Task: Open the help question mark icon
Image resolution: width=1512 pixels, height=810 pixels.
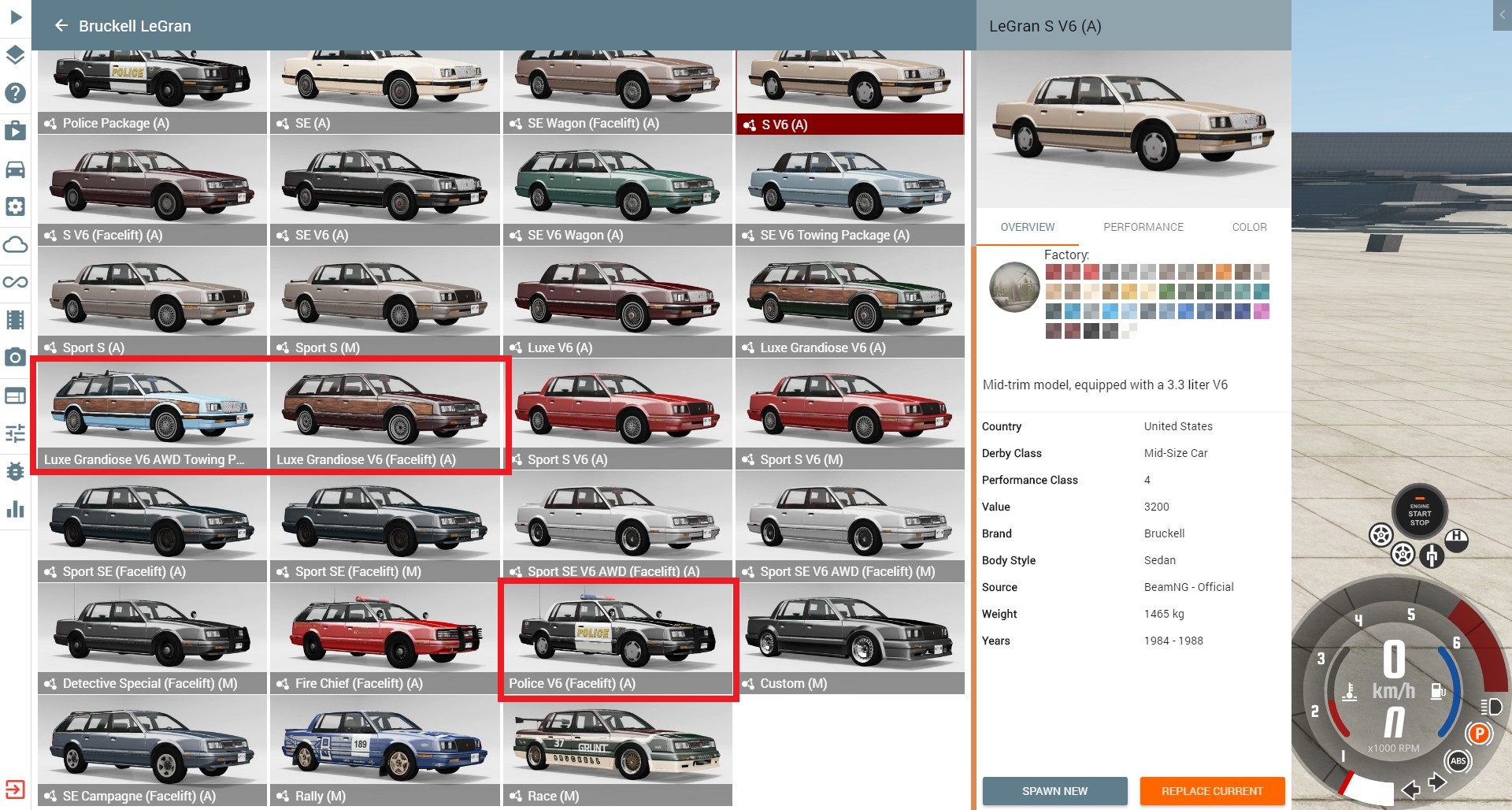Action: click(x=16, y=93)
